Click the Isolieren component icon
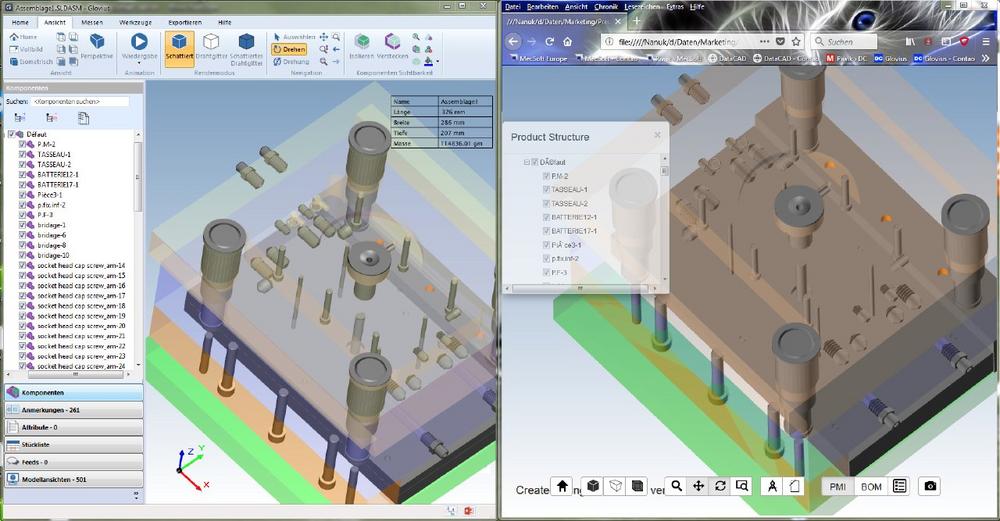Screen dimensions: 1000x521 (362, 41)
